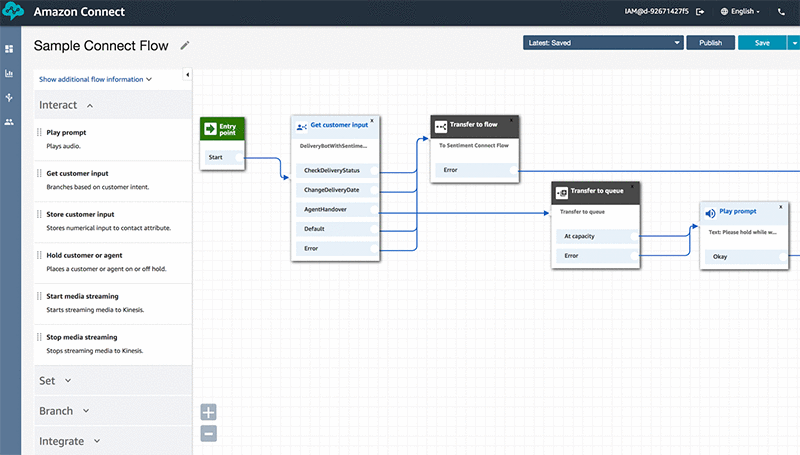Open the dashboard icon in left sidebar
The image size is (800, 455).
coord(9,49)
